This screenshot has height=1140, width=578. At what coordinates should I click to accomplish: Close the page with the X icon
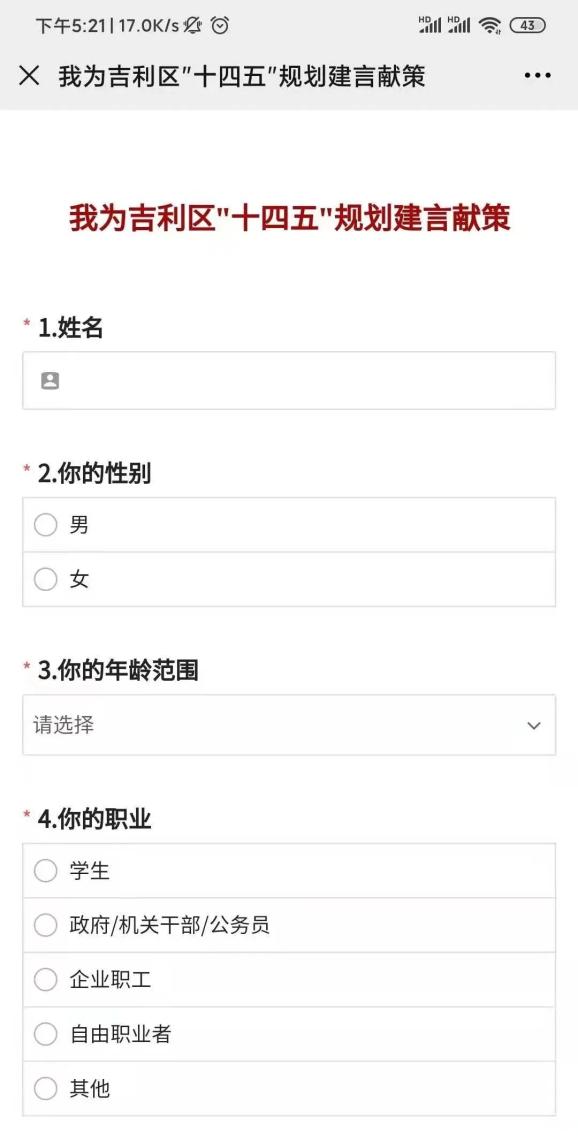(x=29, y=76)
